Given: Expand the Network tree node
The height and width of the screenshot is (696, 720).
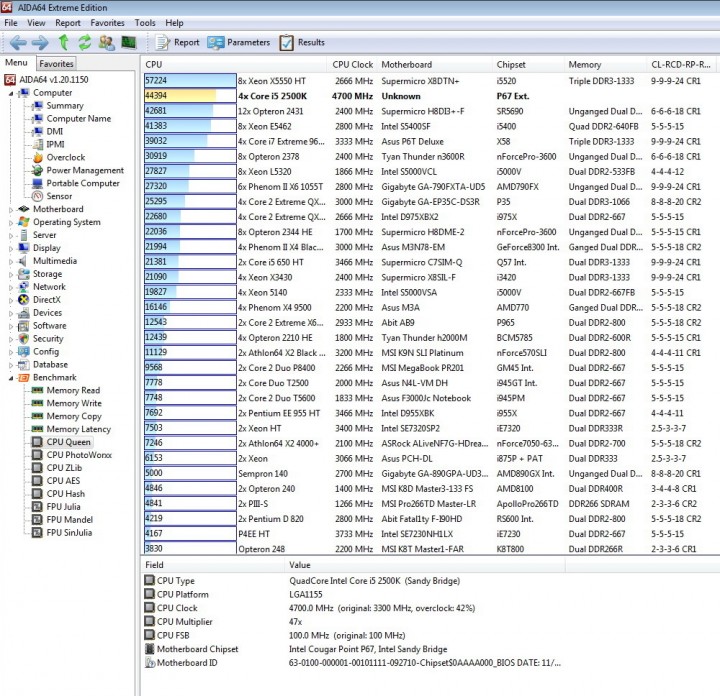Looking at the screenshot, I should pyautogui.click(x=11, y=287).
